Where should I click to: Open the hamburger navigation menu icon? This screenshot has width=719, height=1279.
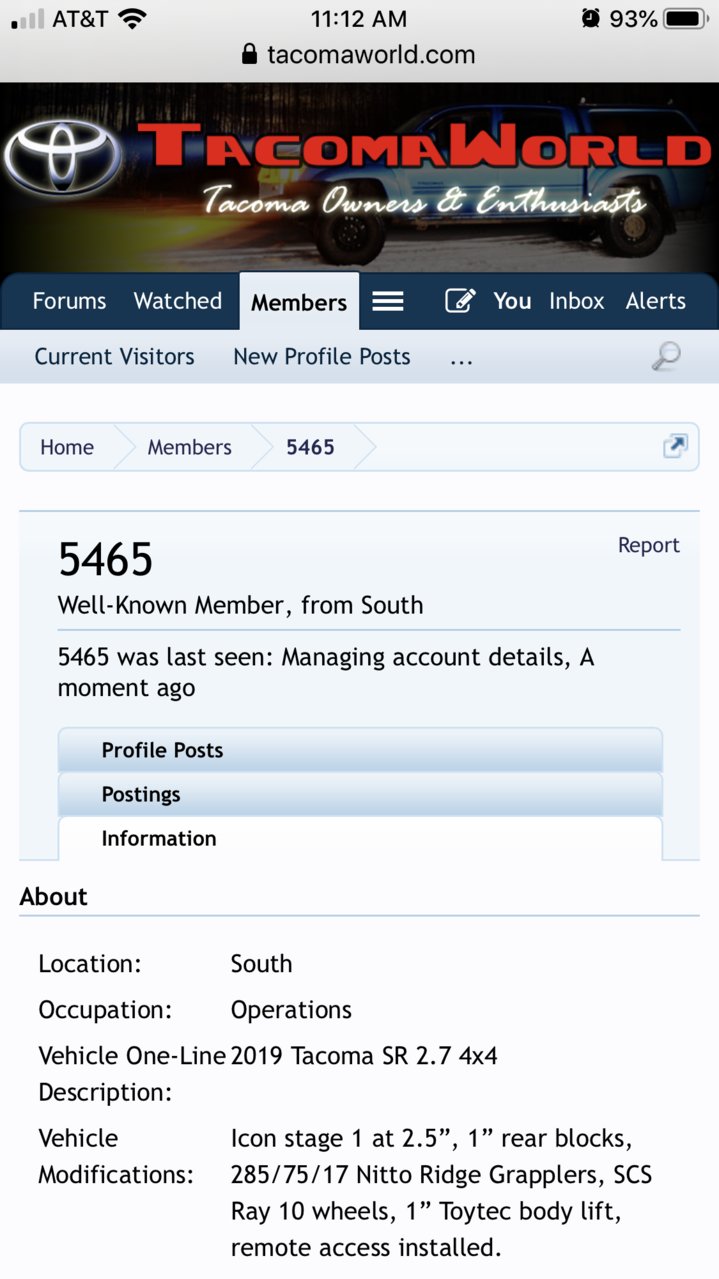388,301
